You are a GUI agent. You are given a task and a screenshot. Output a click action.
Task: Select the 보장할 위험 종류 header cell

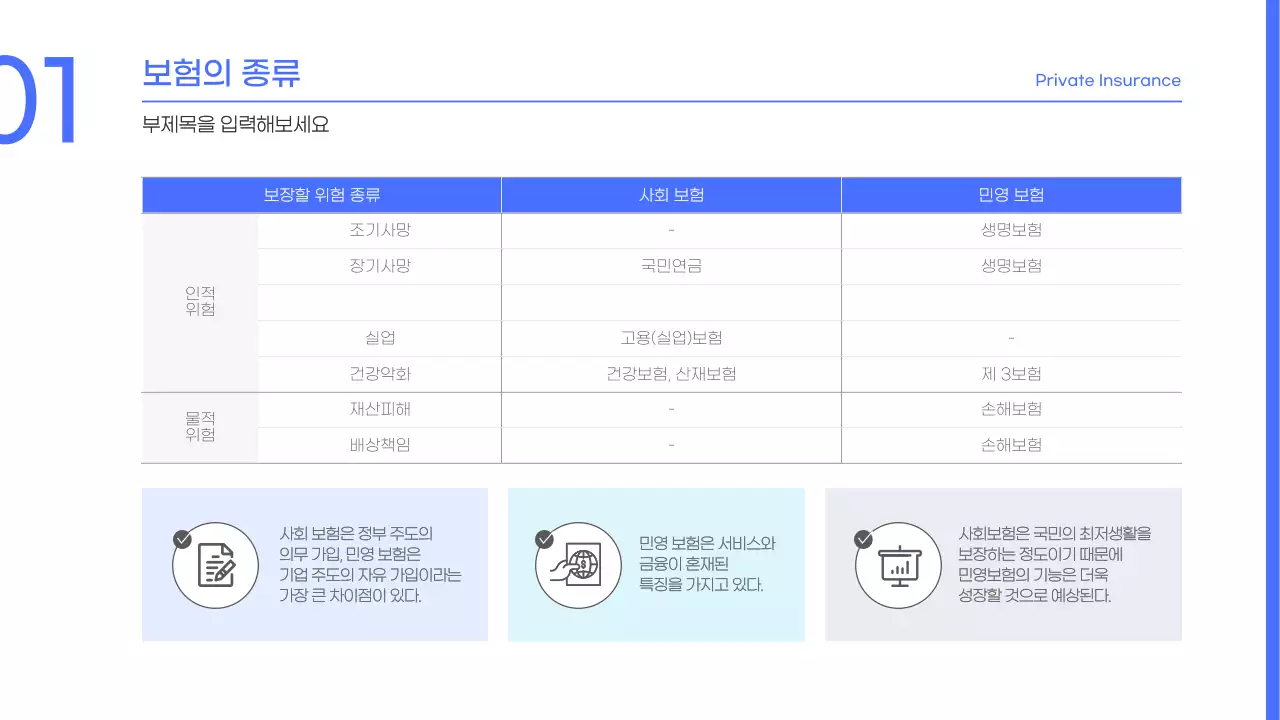(321, 194)
